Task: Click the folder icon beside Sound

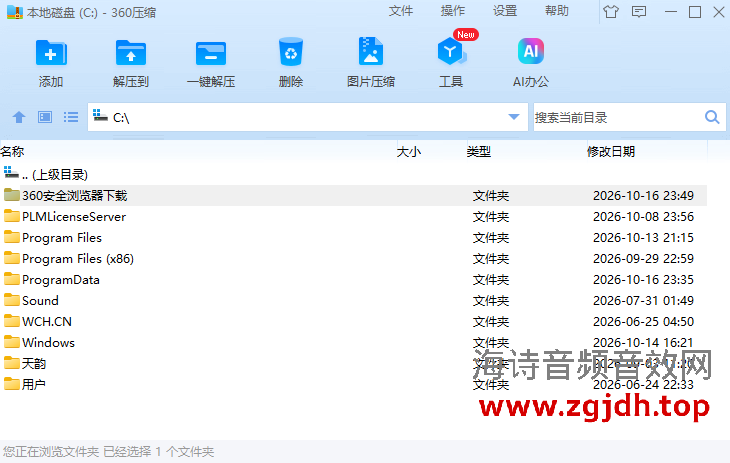Action: (12, 300)
